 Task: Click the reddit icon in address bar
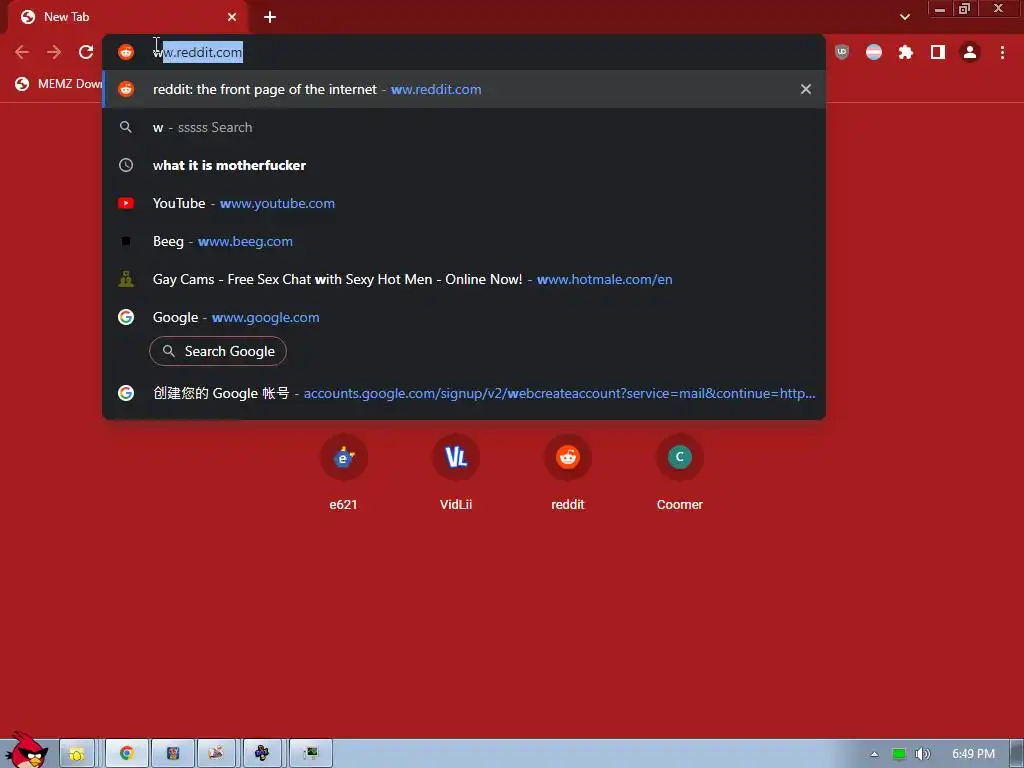pos(126,52)
